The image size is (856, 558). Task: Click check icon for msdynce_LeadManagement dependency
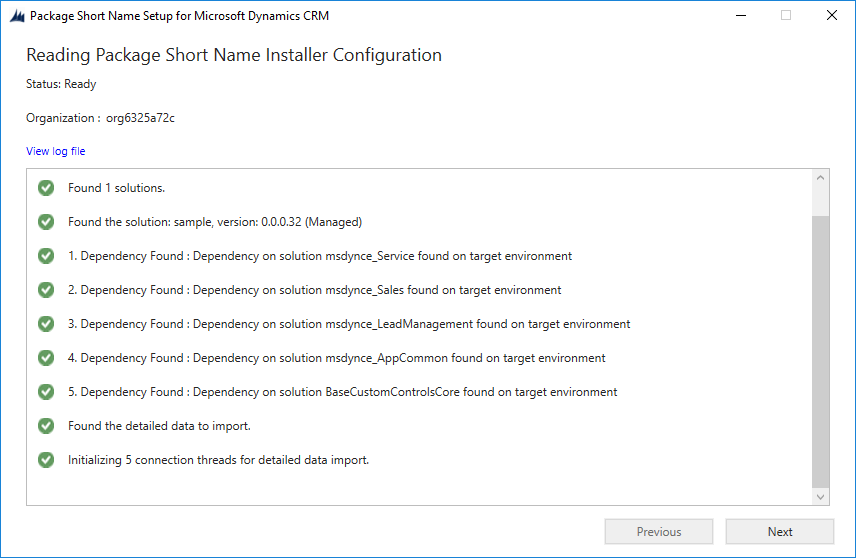[46, 324]
